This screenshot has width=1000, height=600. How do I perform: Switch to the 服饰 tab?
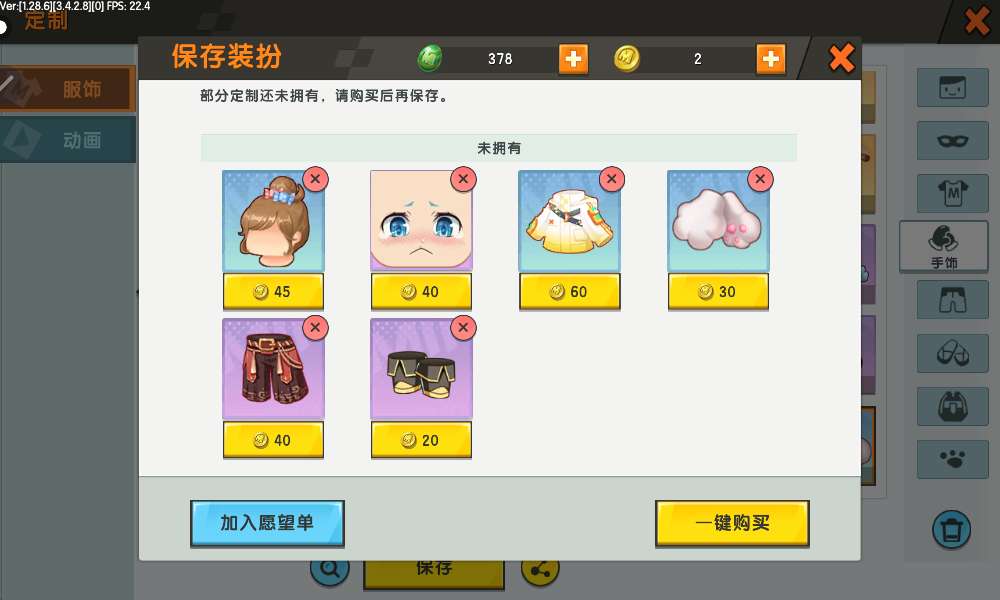[x=68, y=89]
